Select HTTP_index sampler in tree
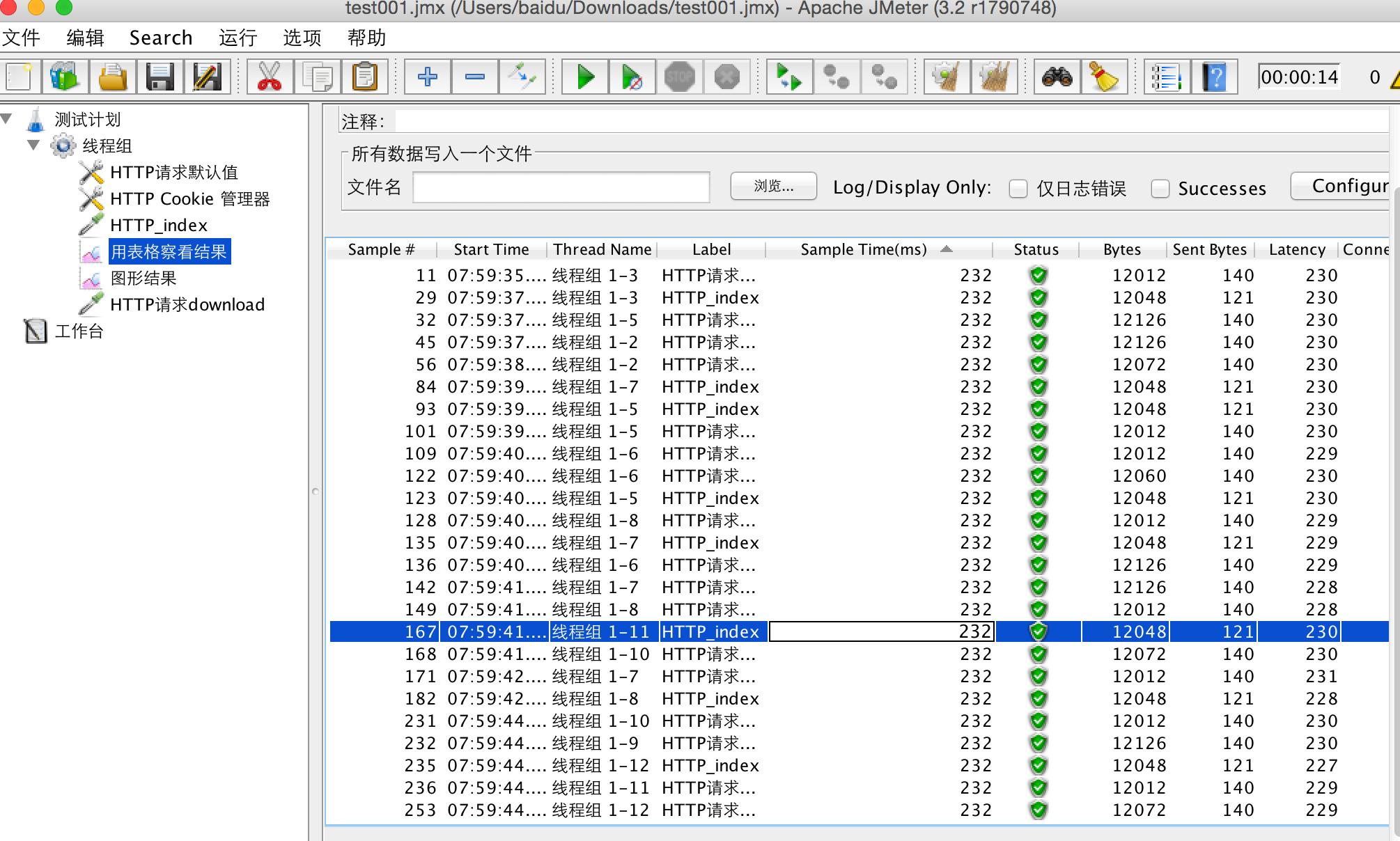Viewport: 1400px width, 841px height. (159, 225)
